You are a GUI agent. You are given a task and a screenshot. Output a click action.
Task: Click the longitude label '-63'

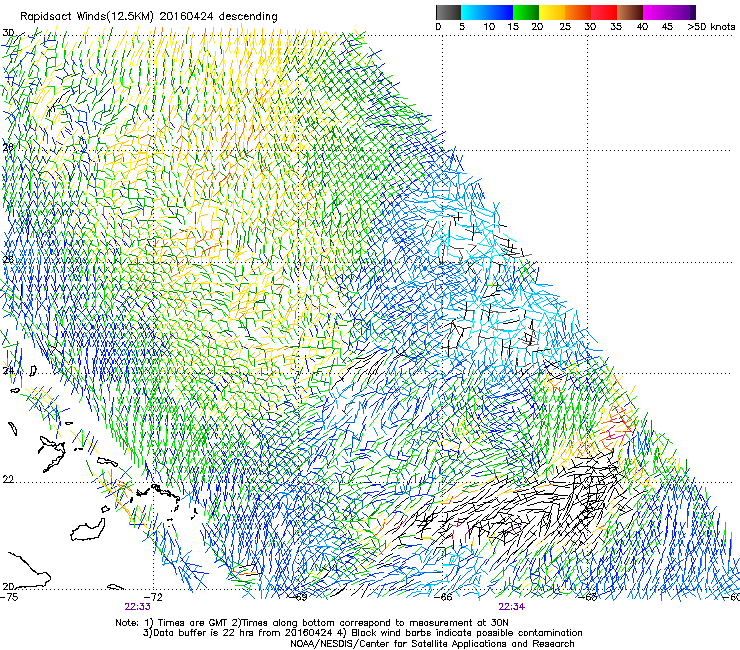[588, 597]
